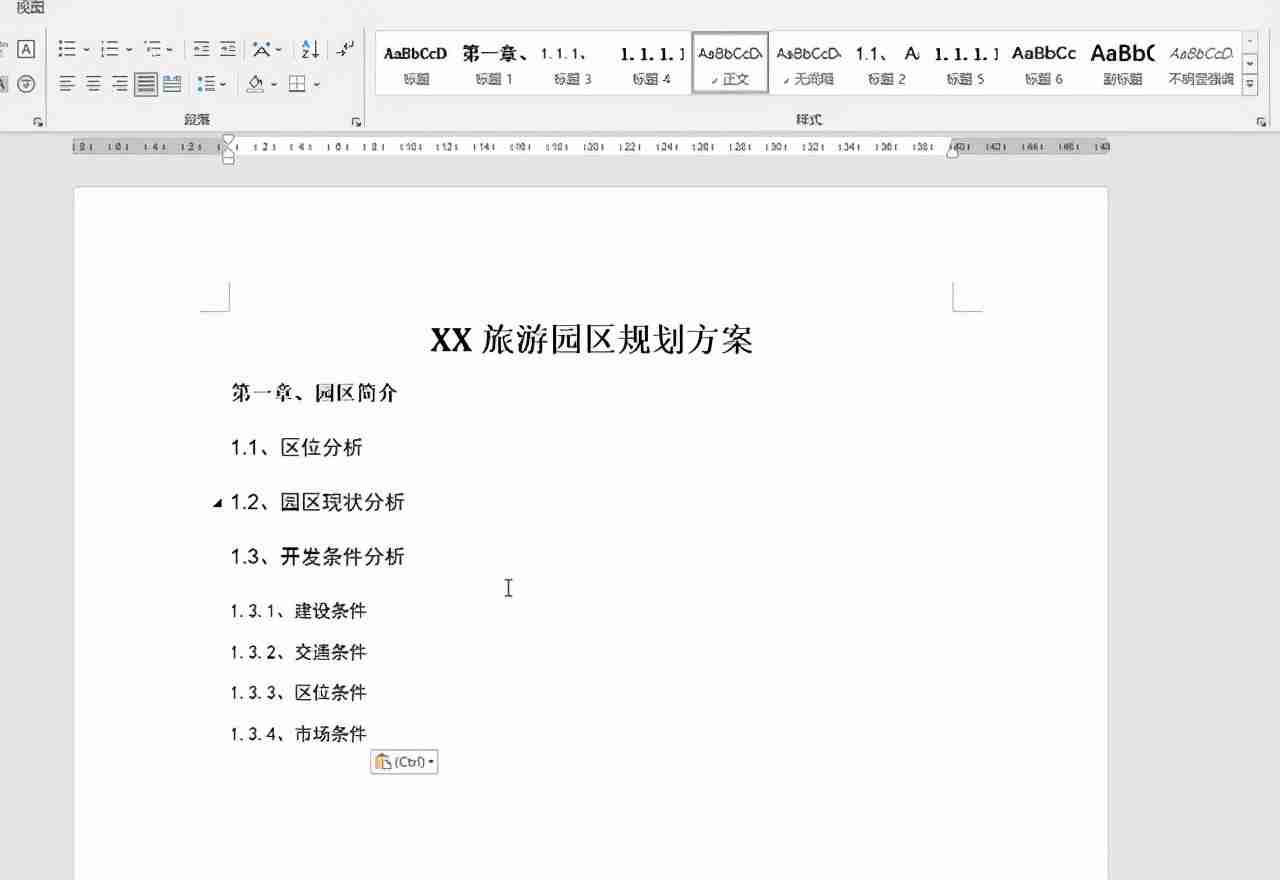This screenshot has width=1280, height=880.
Task: Open the paste options (Ctrl) menu
Action: [404, 761]
